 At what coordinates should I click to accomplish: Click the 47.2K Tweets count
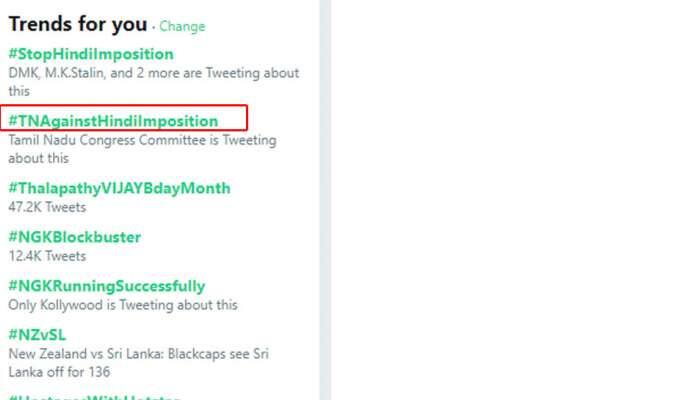pyautogui.click(x=47, y=207)
